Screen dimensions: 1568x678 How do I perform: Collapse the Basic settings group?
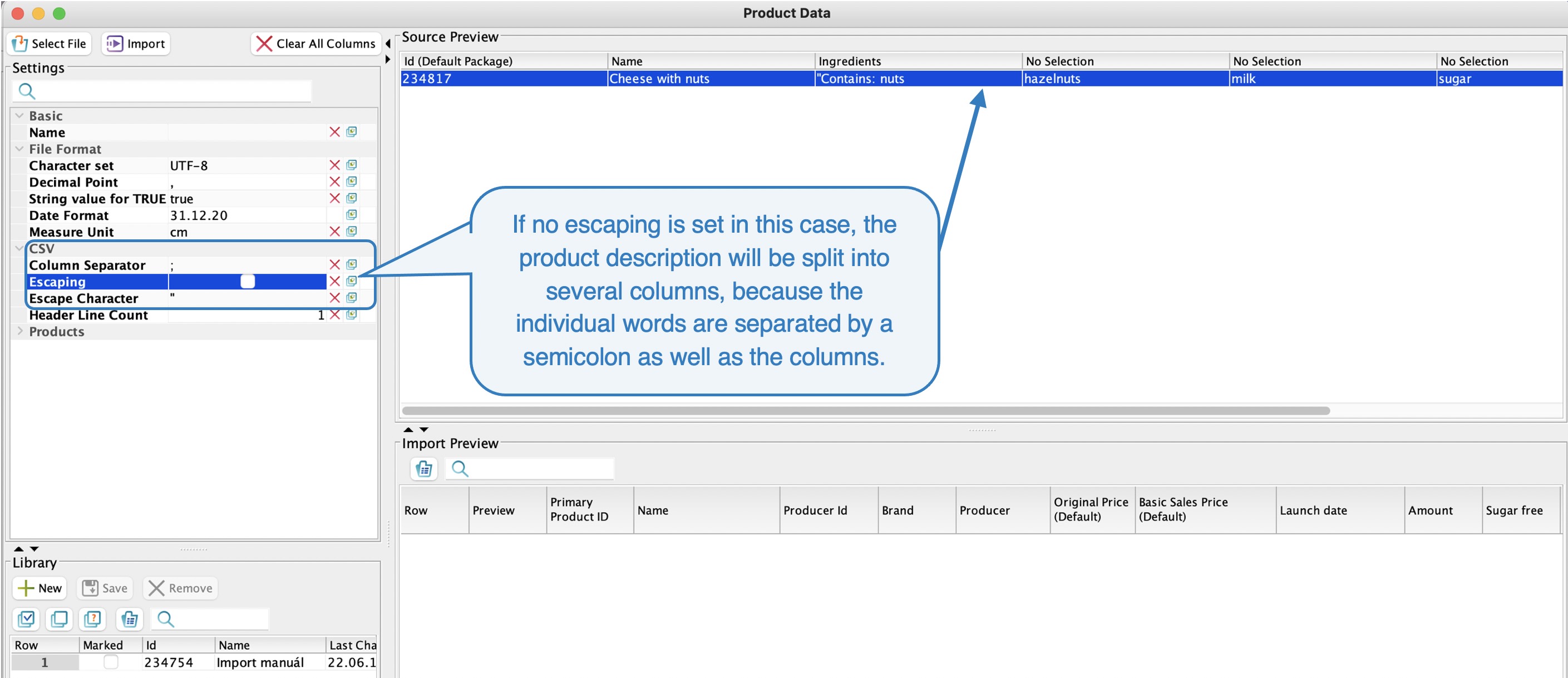(19, 116)
